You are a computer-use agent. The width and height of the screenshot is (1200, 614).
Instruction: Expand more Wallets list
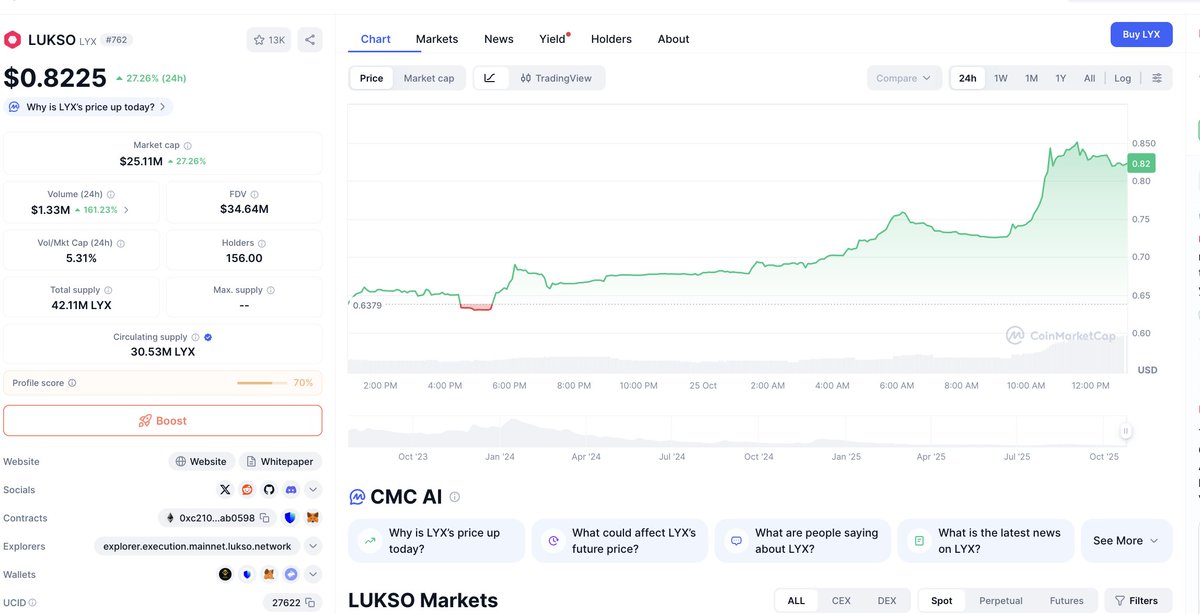pos(313,574)
